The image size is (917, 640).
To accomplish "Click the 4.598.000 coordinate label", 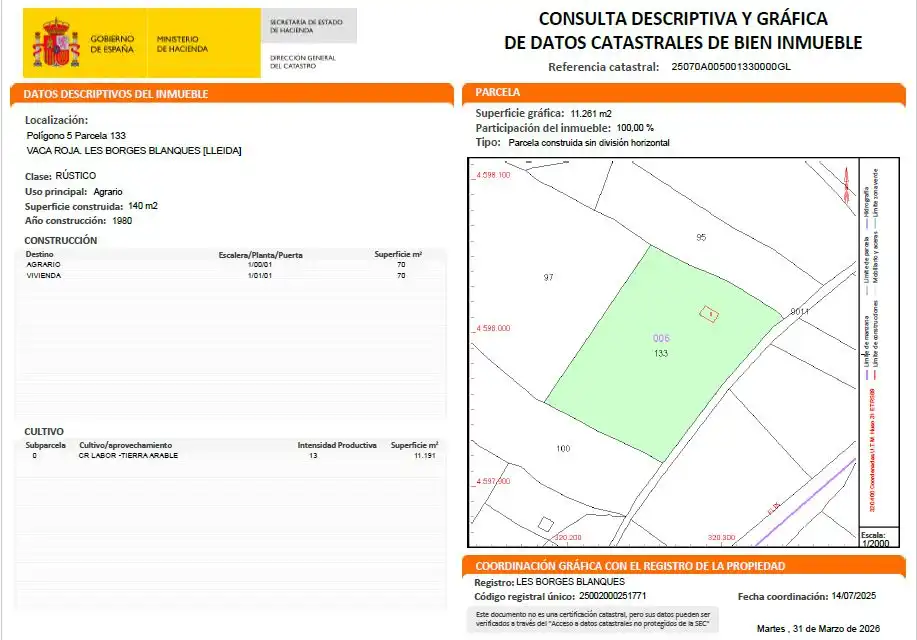I will click(493, 328).
